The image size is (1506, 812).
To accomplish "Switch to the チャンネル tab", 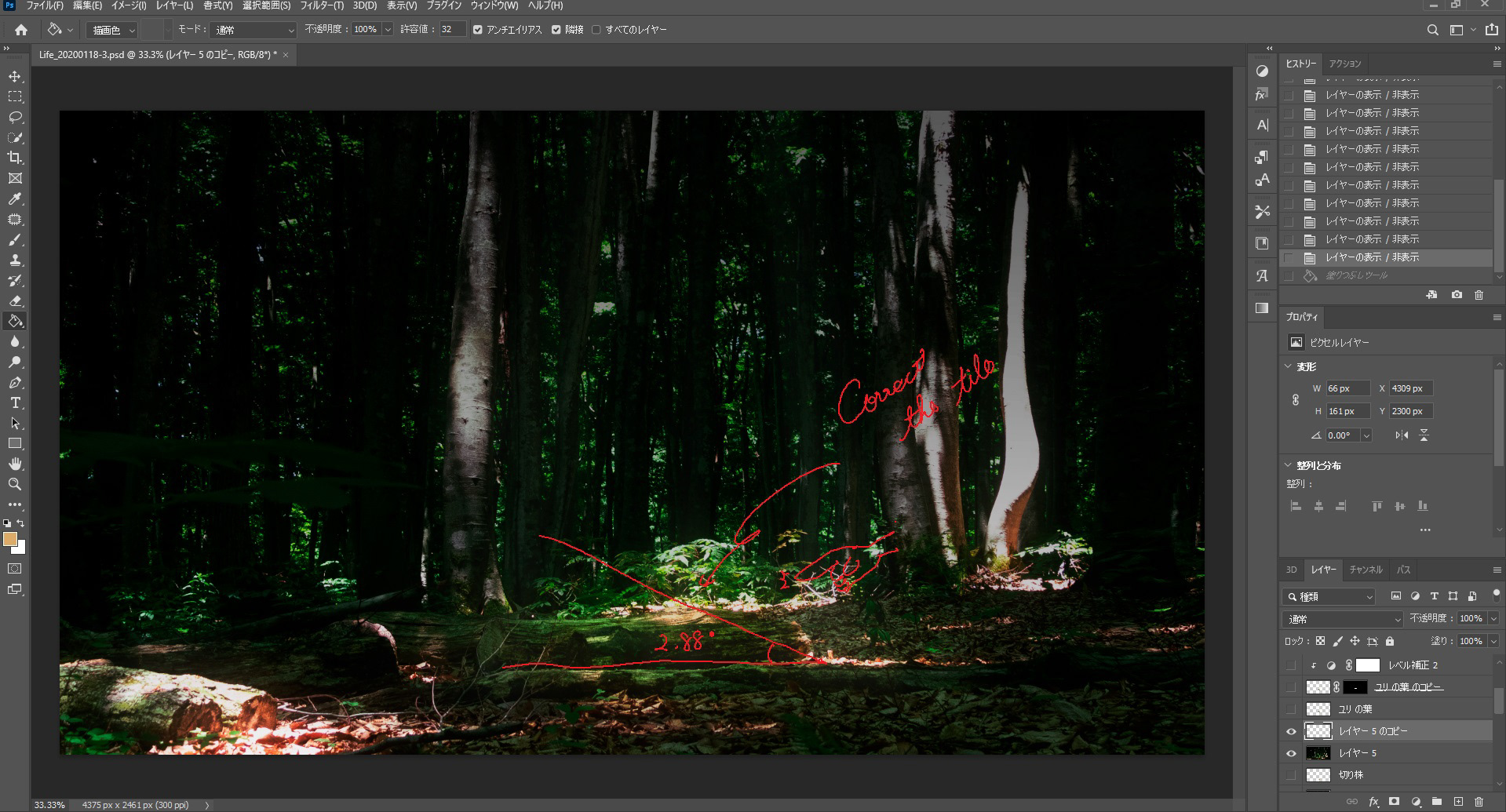I will pos(1366,570).
